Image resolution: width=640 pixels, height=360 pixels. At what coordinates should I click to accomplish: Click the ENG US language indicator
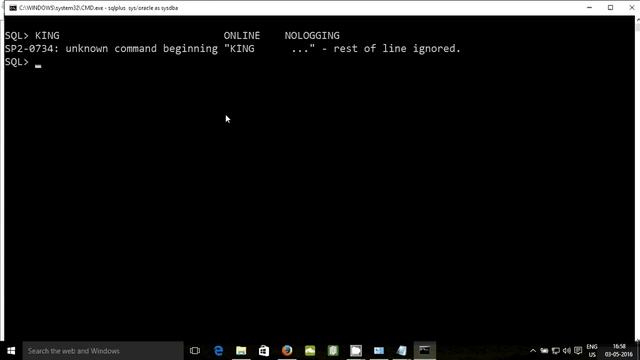tap(592, 351)
